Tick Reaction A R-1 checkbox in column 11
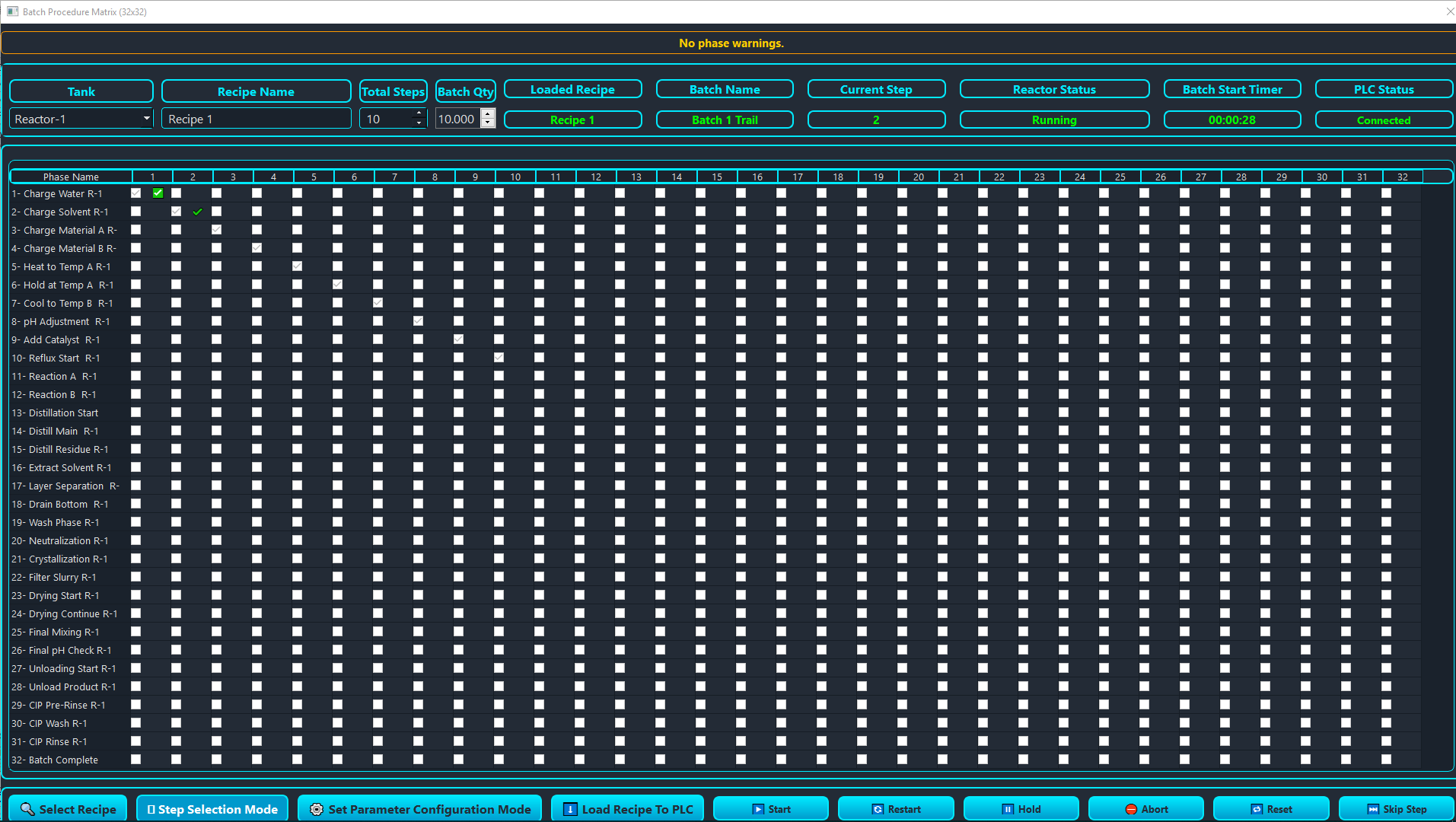Screen dimensions: 1456x822 pyautogui.click(x=539, y=376)
